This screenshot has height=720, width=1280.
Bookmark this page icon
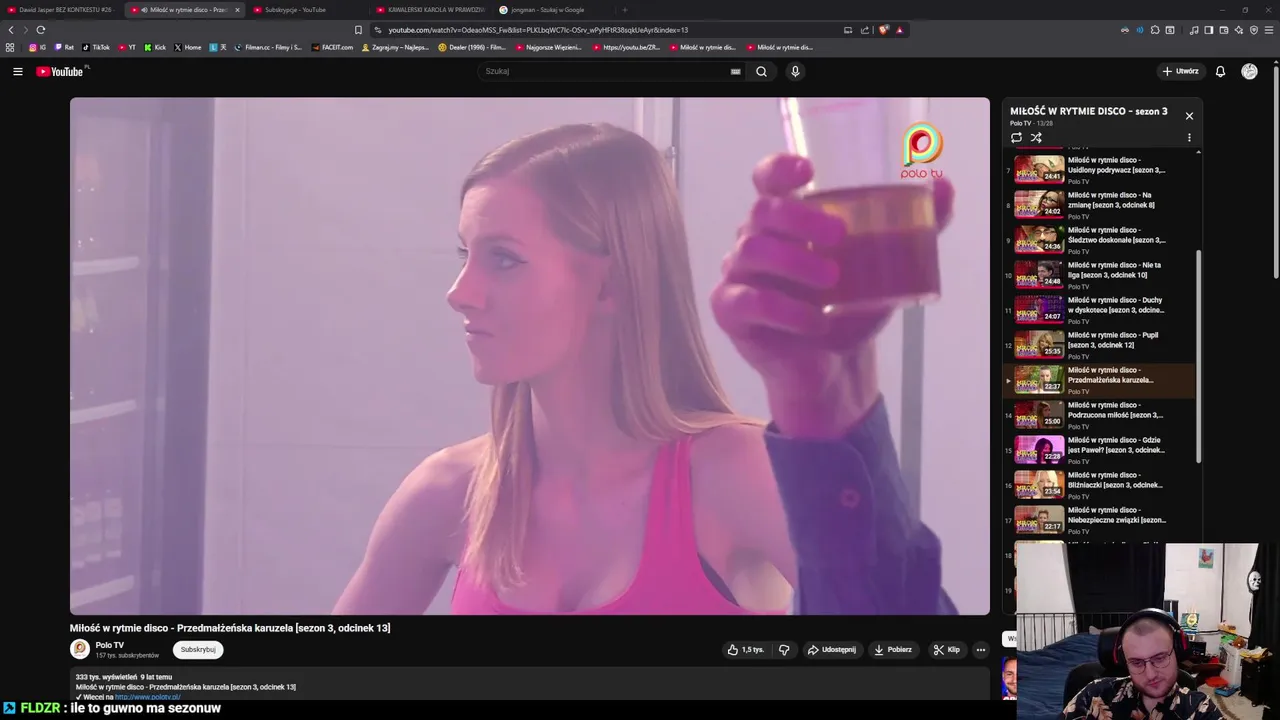coord(358,30)
